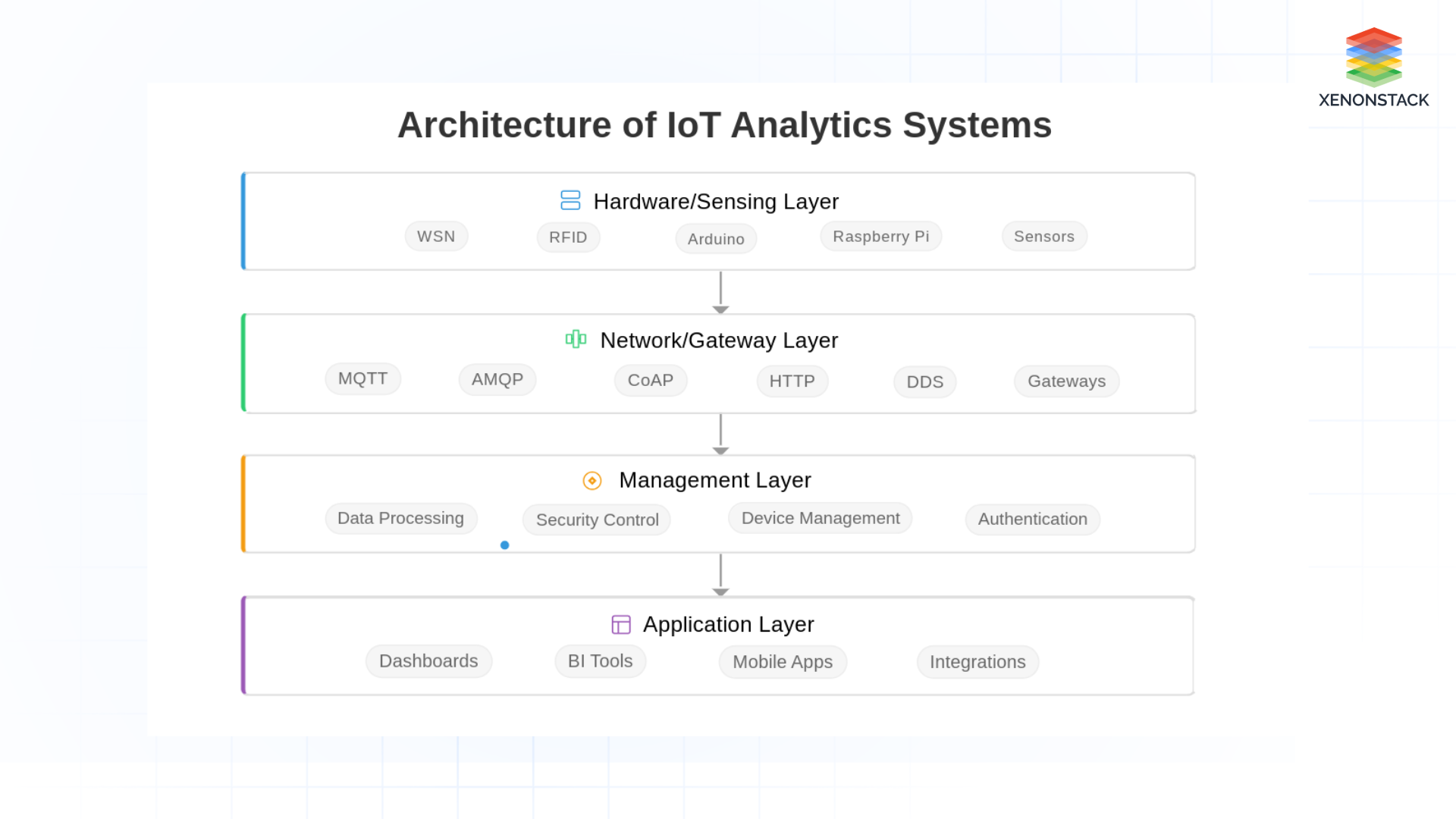Click the Application Layer purple icon

point(621,623)
